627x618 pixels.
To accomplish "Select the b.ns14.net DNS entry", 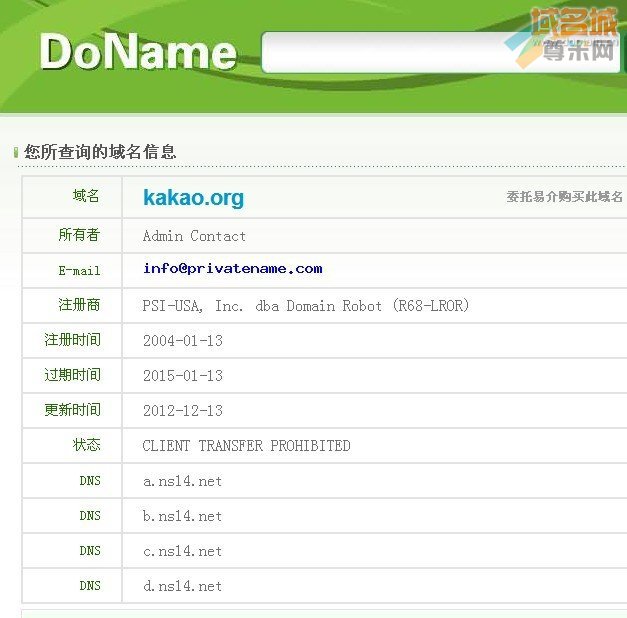I will [x=182, y=516].
